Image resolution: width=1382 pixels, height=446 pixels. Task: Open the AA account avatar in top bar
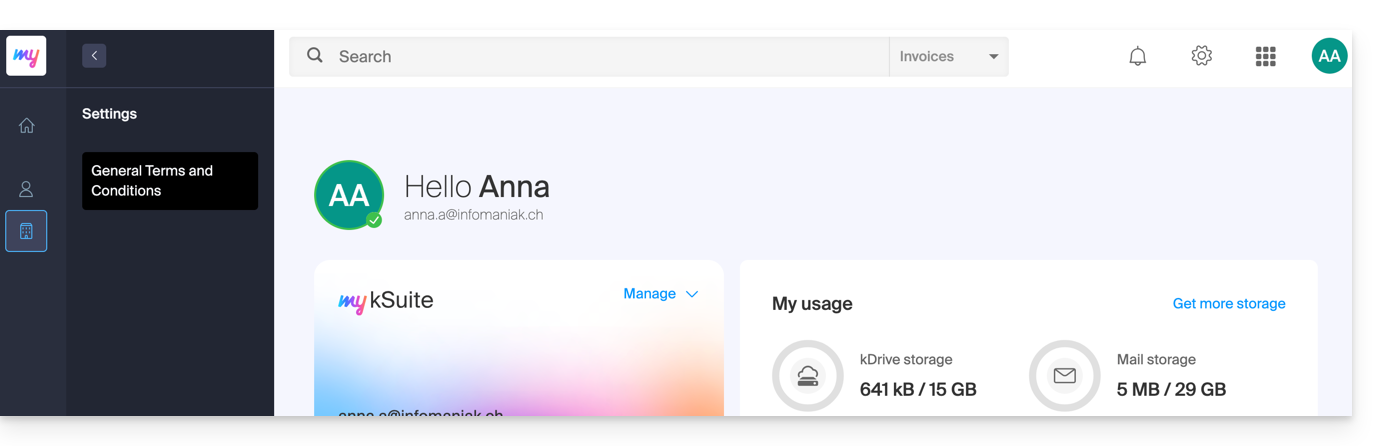1329,56
